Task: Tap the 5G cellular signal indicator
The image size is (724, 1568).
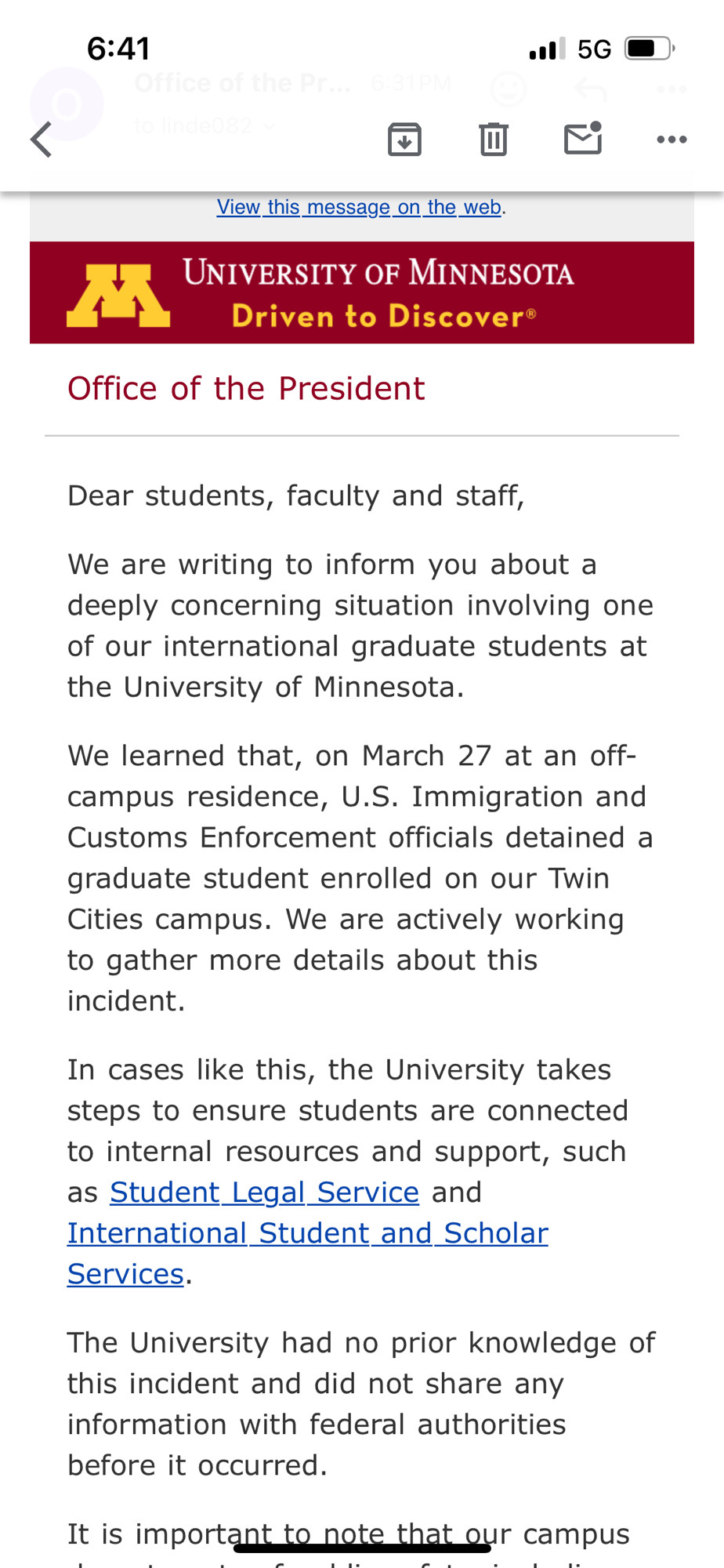Action: pyautogui.click(x=594, y=49)
